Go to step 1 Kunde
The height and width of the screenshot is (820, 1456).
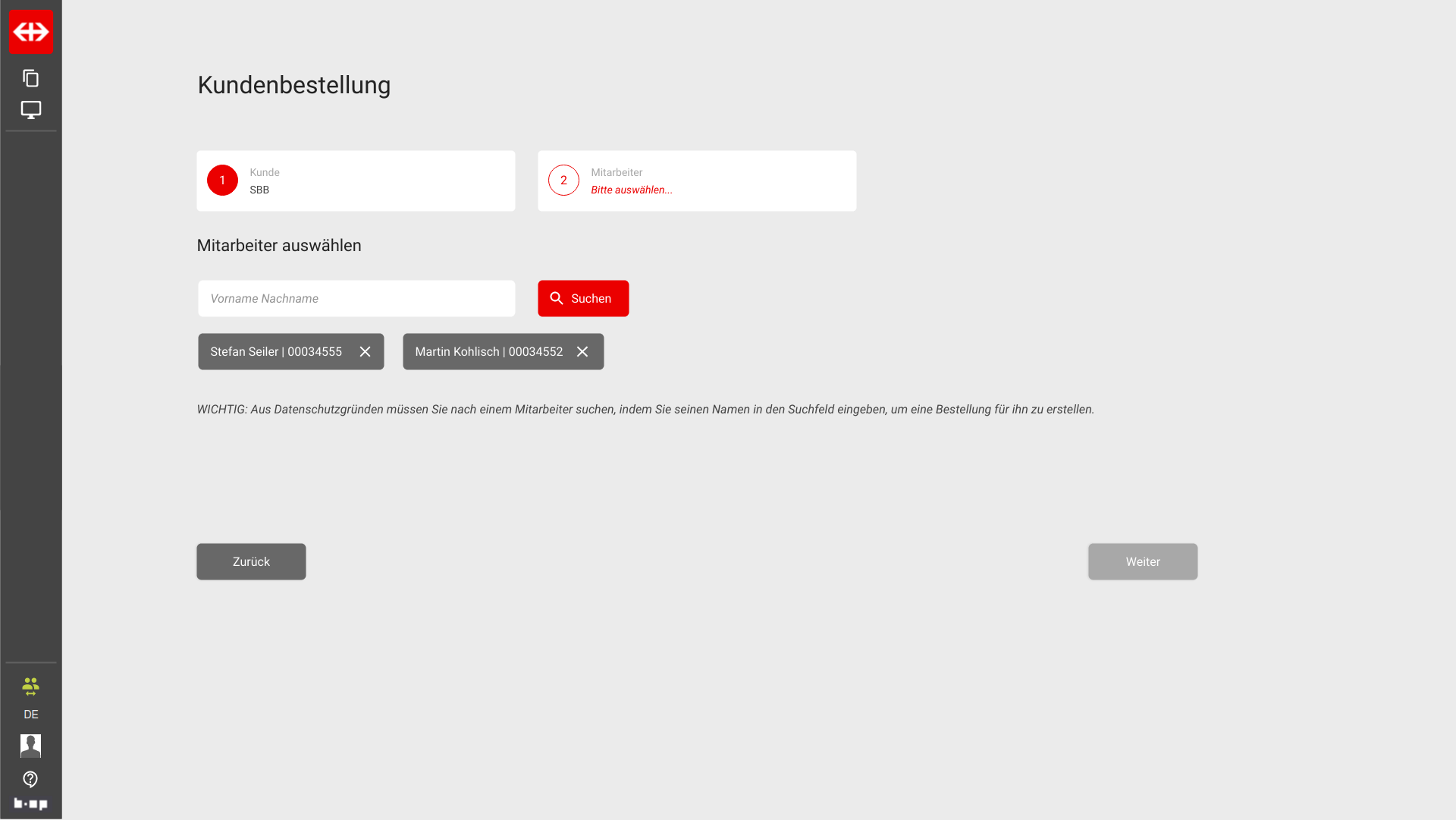pyautogui.click(x=356, y=181)
